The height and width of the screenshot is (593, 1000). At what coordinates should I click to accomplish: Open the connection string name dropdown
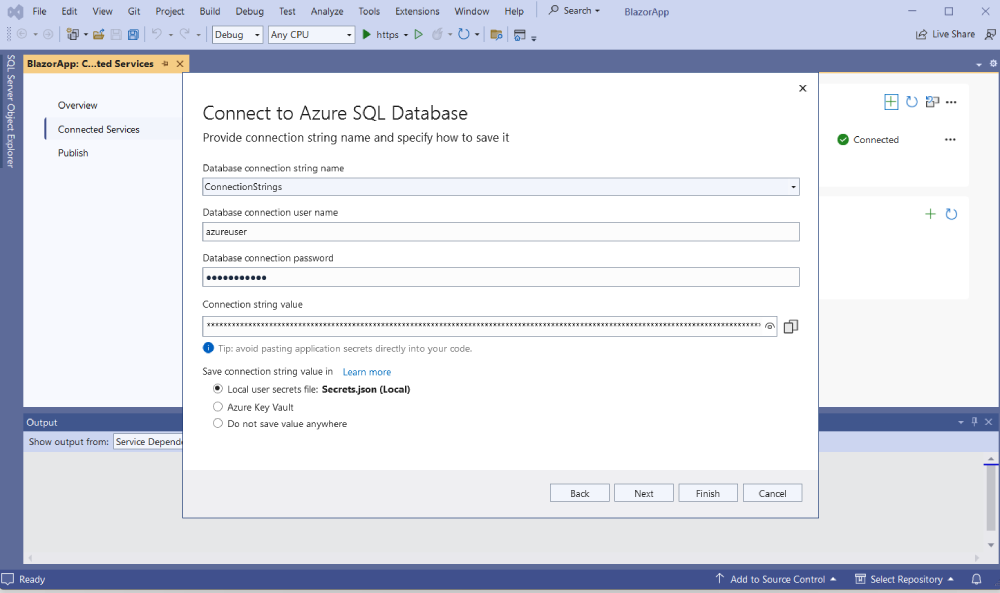(793, 187)
